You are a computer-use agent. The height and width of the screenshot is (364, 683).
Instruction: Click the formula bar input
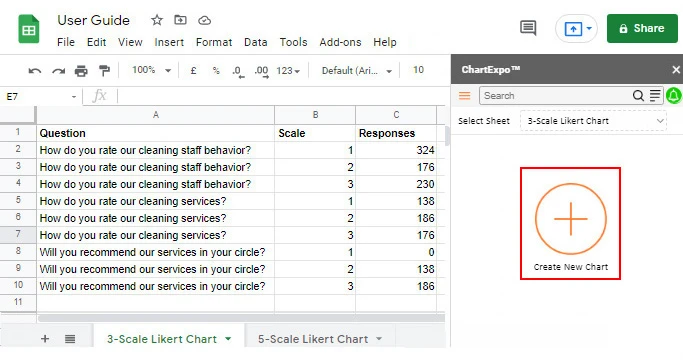pyautogui.click(x=281, y=96)
